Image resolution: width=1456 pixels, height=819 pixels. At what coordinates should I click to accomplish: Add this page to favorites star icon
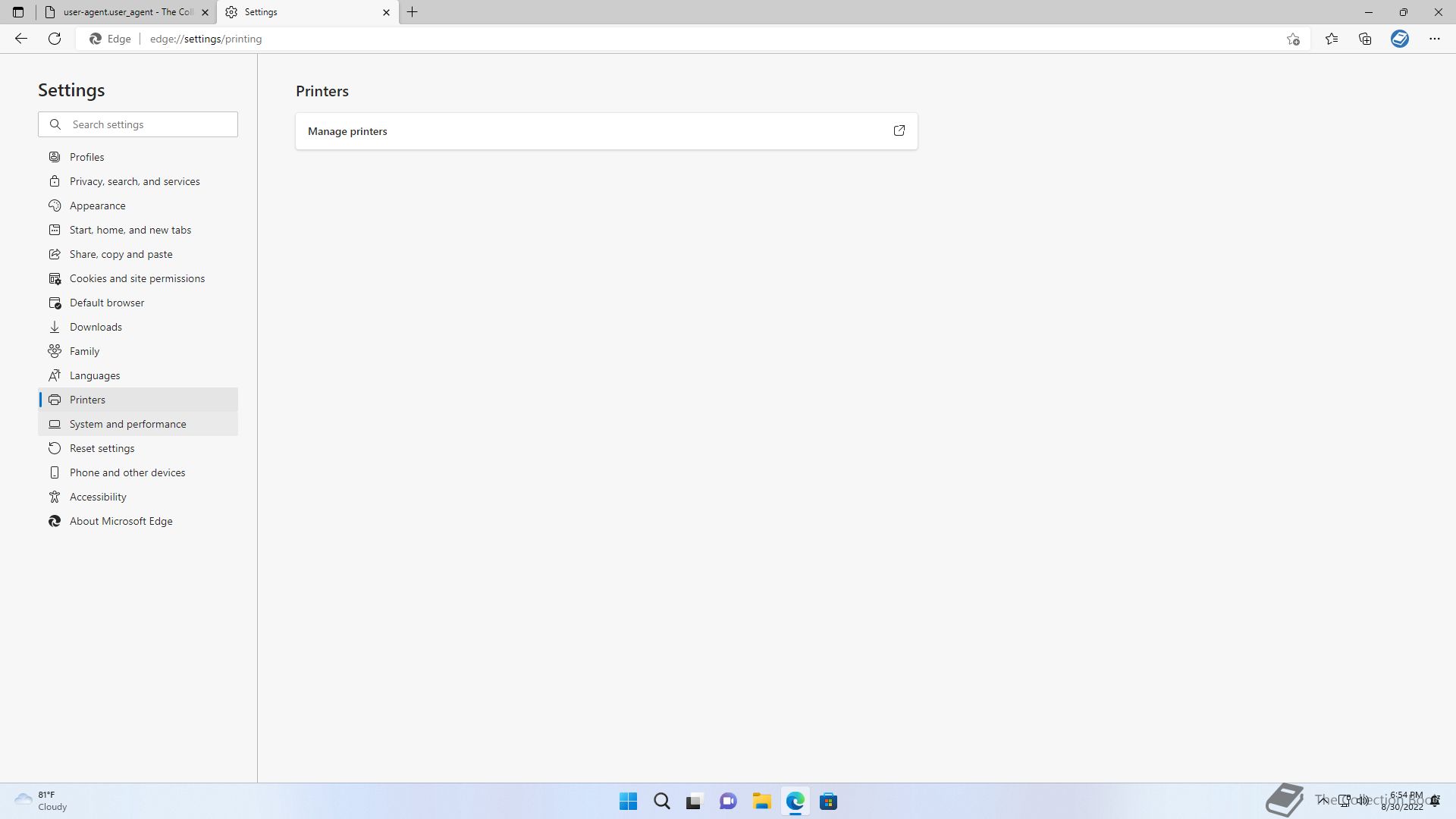(x=1293, y=39)
